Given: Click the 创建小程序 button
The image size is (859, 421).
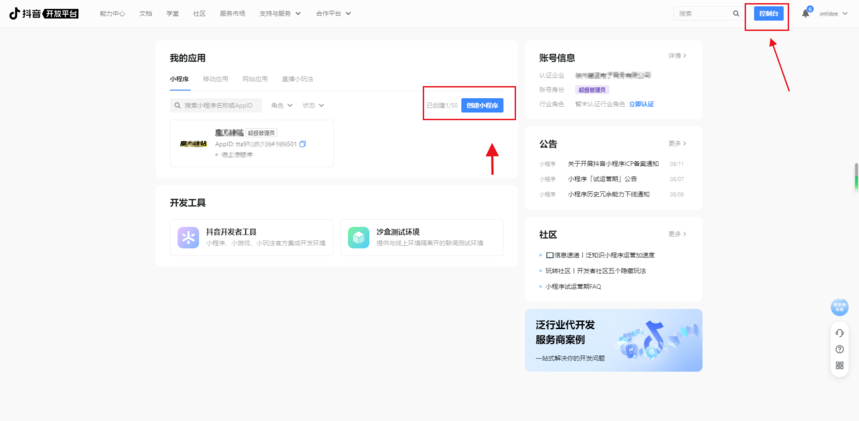Looking at the screenshot, I should point(482,105).
